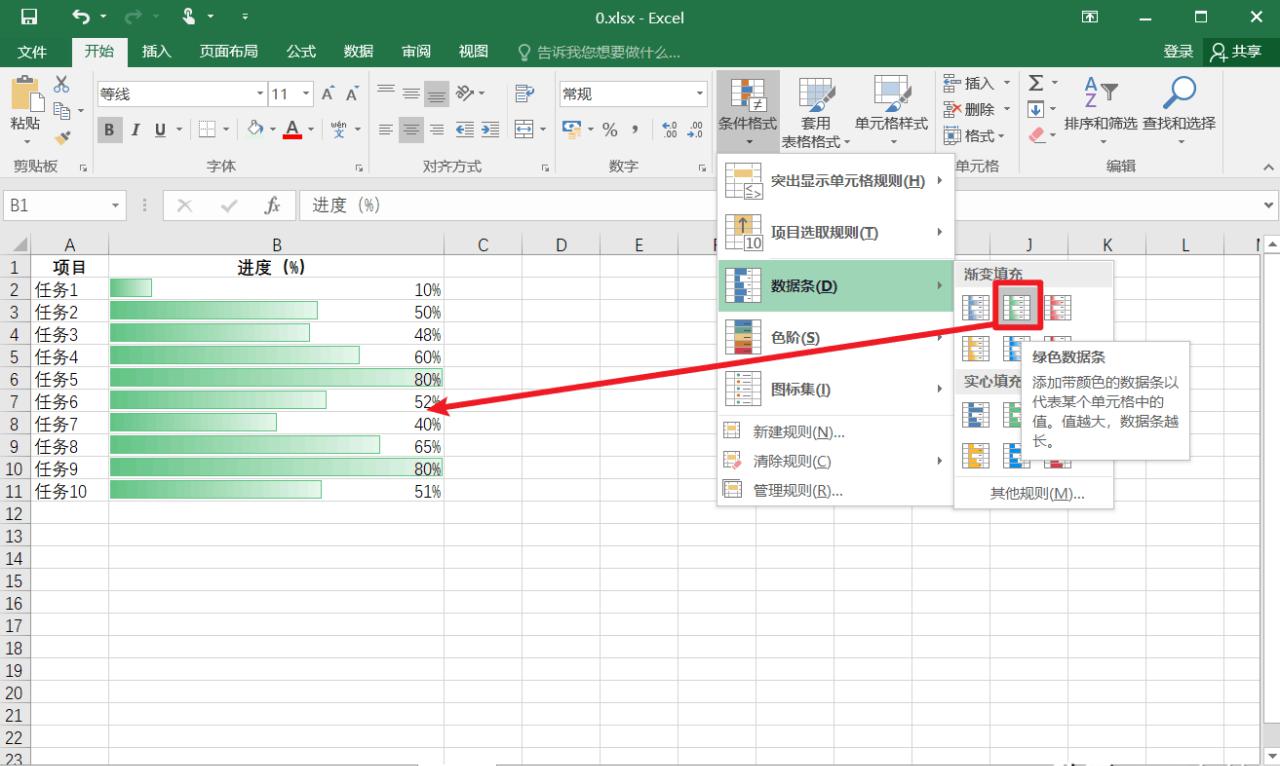The height and width of the screenshot is (766, 1280).
Task: Click the accounting number format icon
Action: pos(572,129)
